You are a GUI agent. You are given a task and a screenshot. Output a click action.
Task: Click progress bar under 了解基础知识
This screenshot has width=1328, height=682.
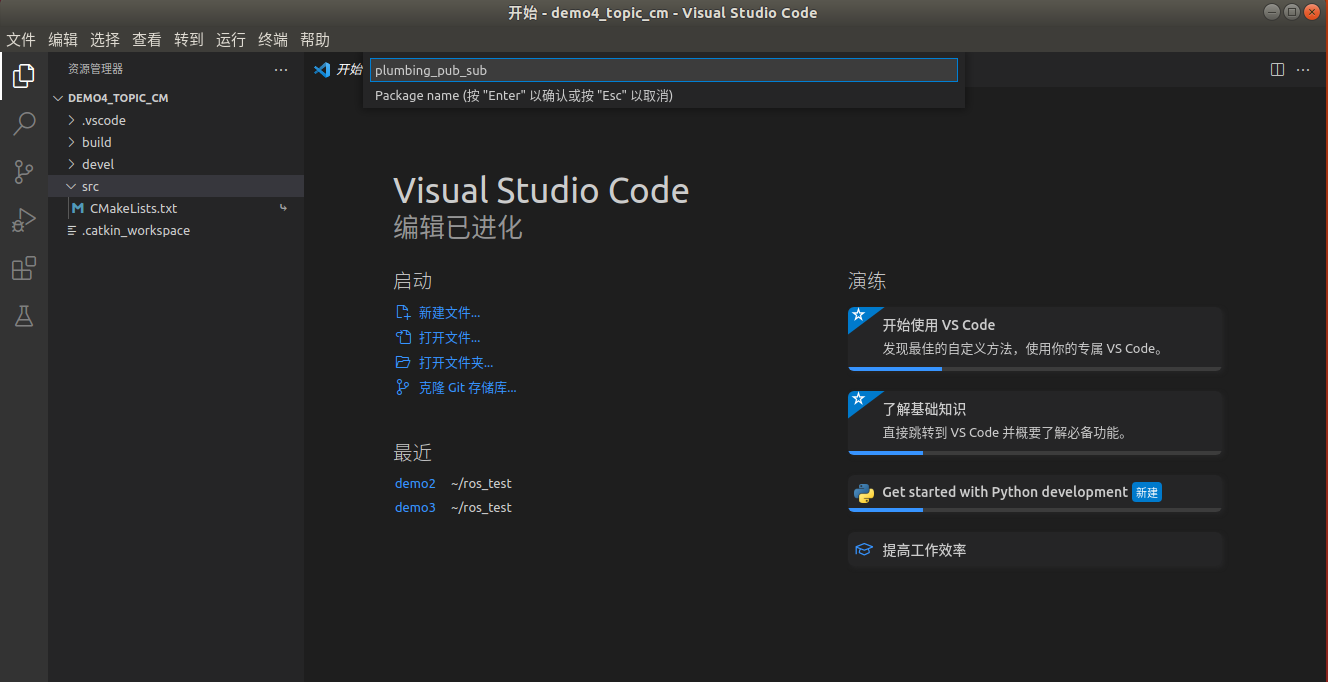coord(1035,453)
